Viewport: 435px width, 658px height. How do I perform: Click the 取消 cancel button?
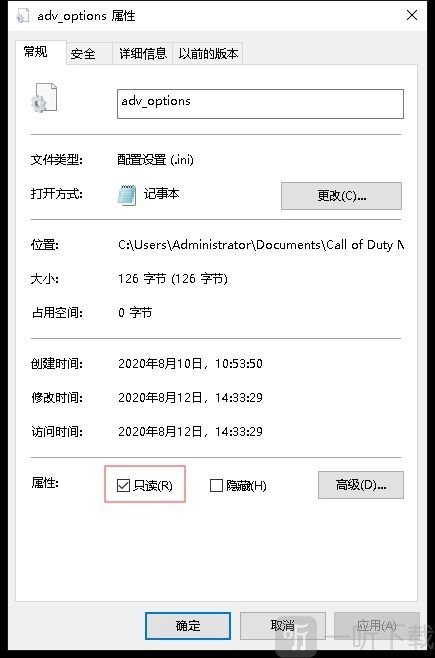[x=282, y=626]
